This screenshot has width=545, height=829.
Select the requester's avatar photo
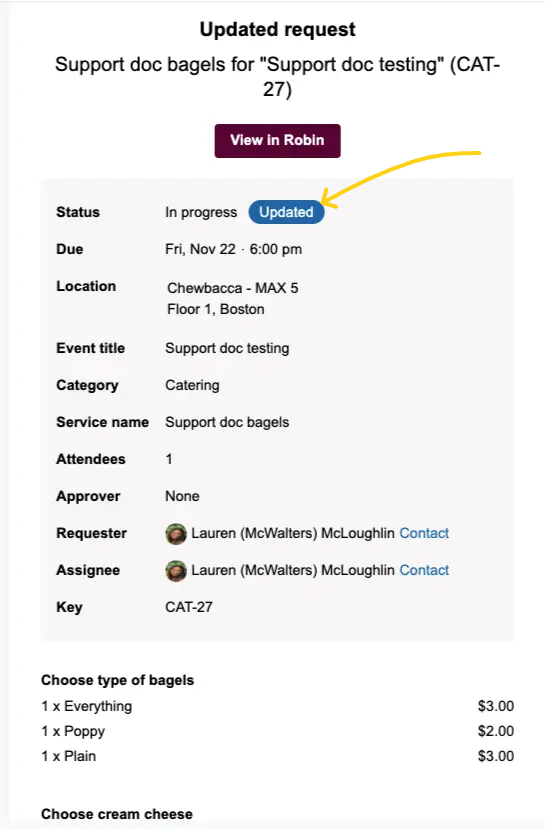176,533
